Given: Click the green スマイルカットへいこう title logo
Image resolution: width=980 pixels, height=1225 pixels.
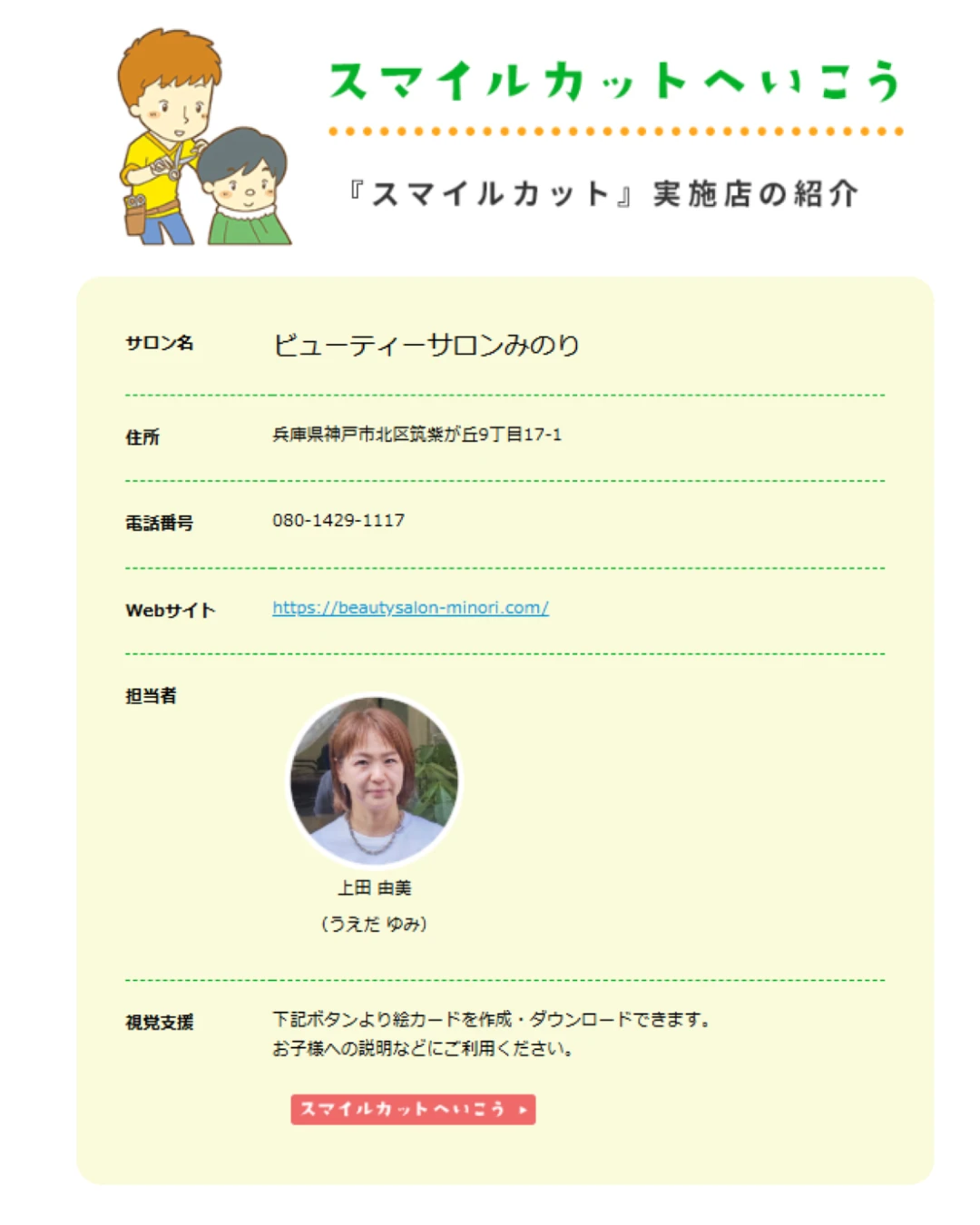Looking at the screenshot, I should click(614, 81).
